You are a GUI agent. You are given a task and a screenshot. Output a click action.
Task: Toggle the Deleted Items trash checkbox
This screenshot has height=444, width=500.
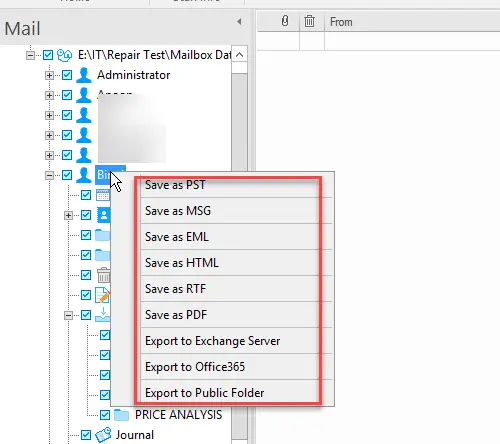point(86,275)
